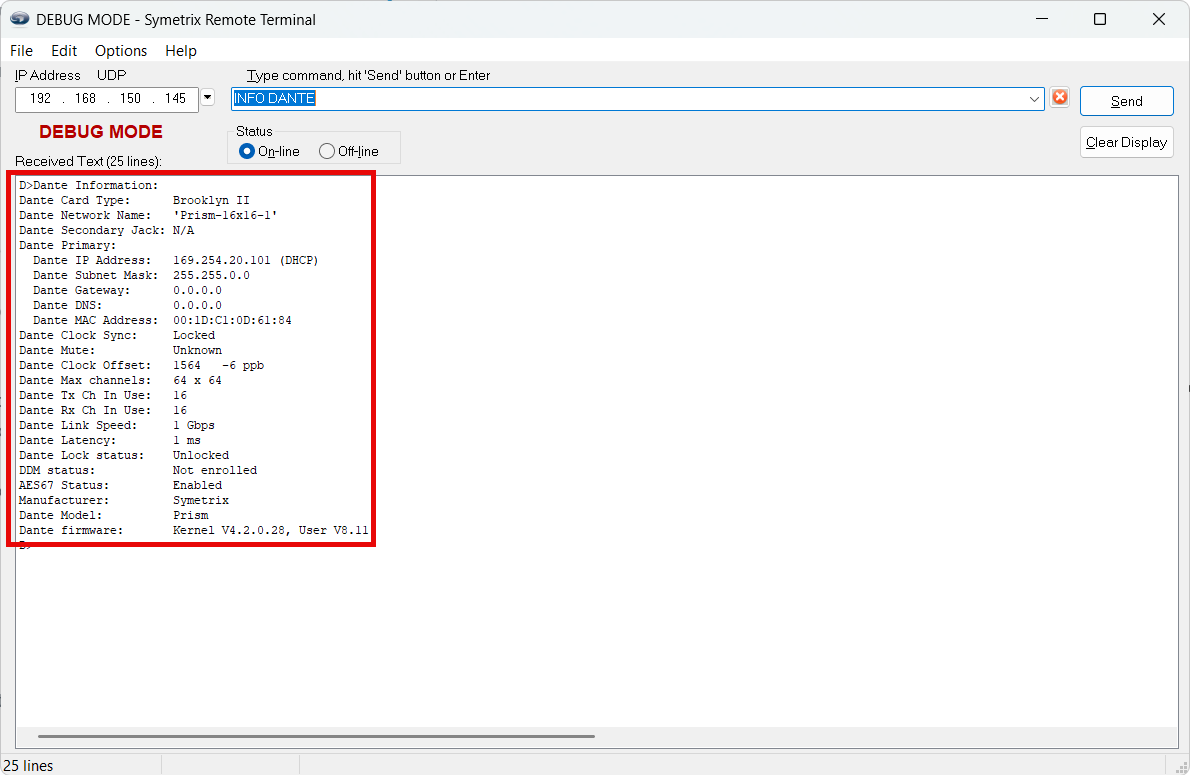Click the 'Received Text (25 lines):' label
Image resolution: width=1190 pixels, height=775 pixels.
(88, 161)
